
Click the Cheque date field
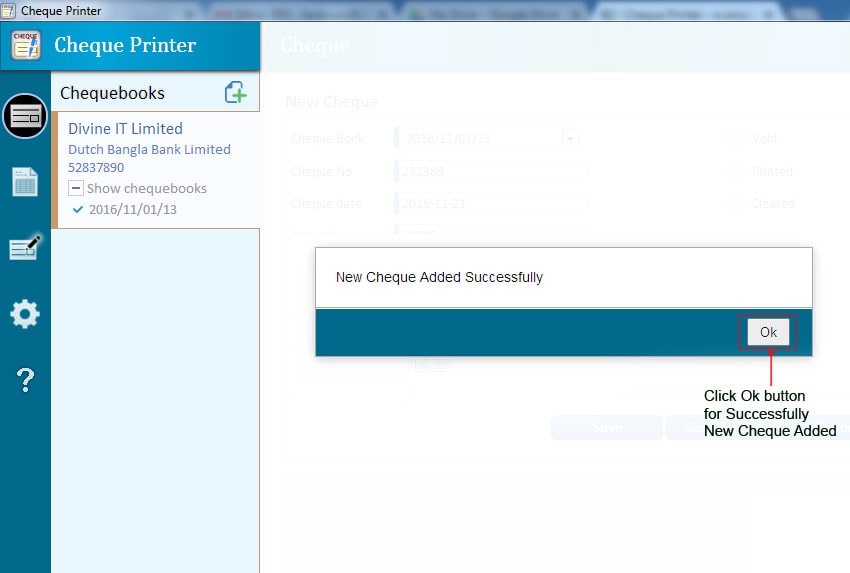488,203
